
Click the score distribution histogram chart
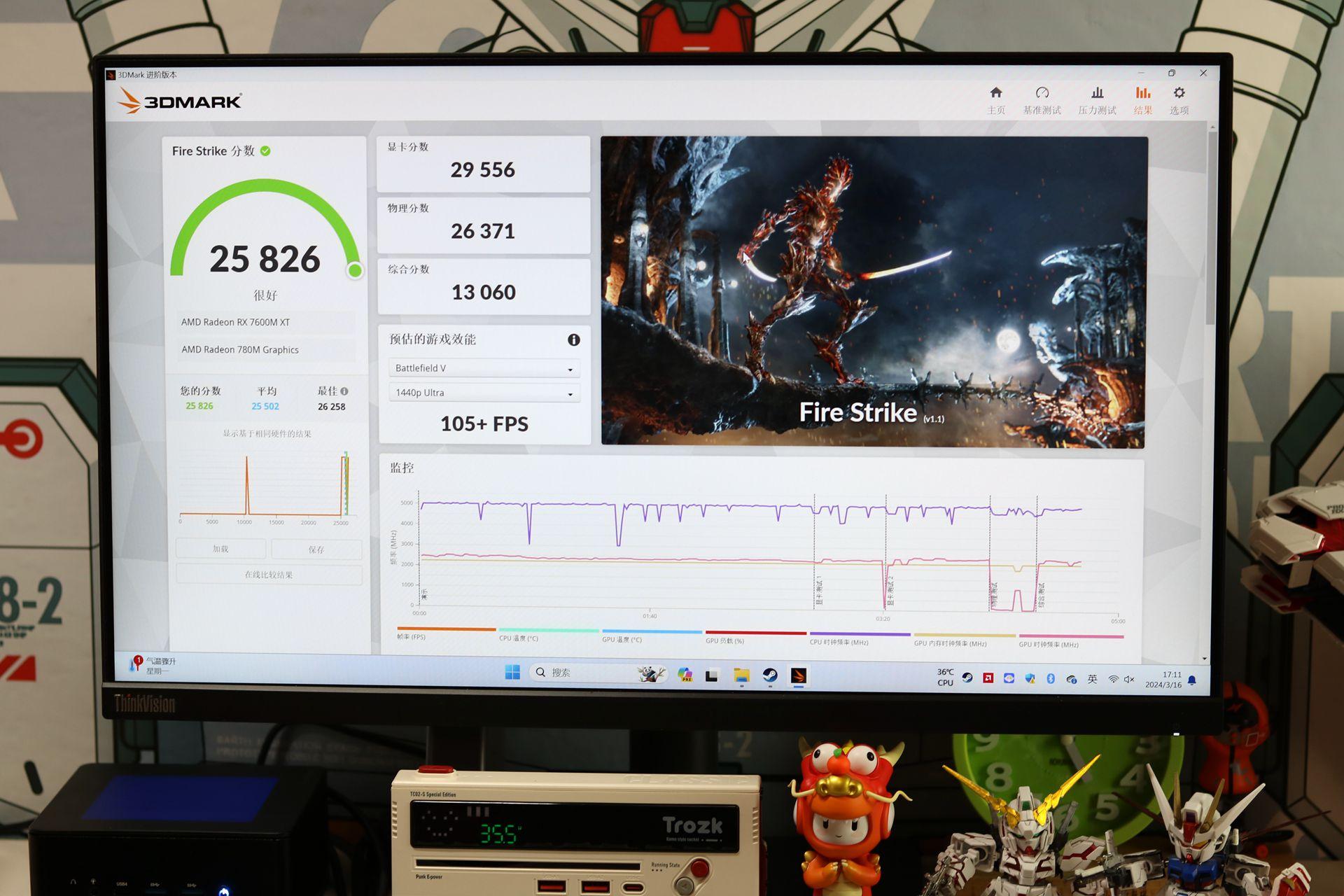tap(265, 488)
